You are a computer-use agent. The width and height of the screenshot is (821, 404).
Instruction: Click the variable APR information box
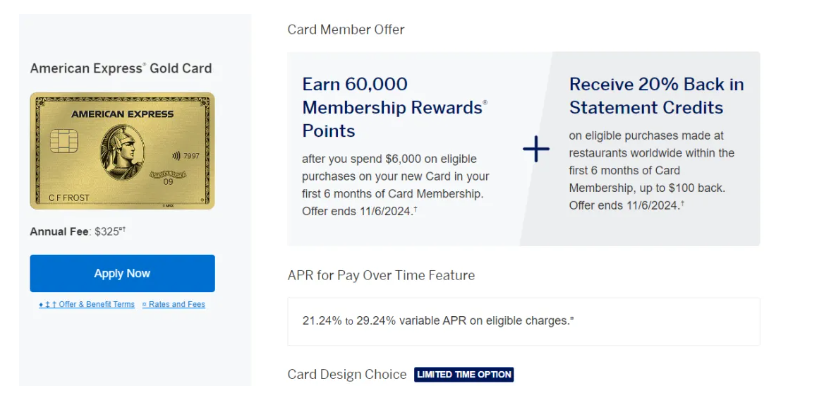pos(523,321)
